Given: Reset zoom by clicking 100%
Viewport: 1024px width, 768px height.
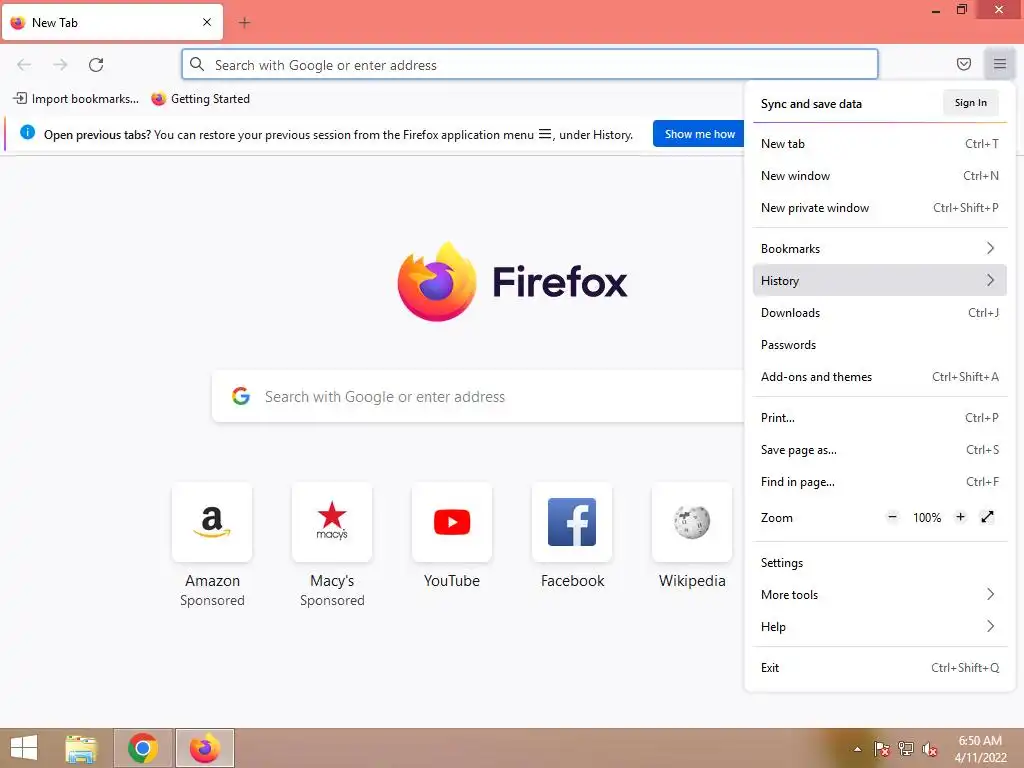Looking at the screenshot, I should click(927, 518).
